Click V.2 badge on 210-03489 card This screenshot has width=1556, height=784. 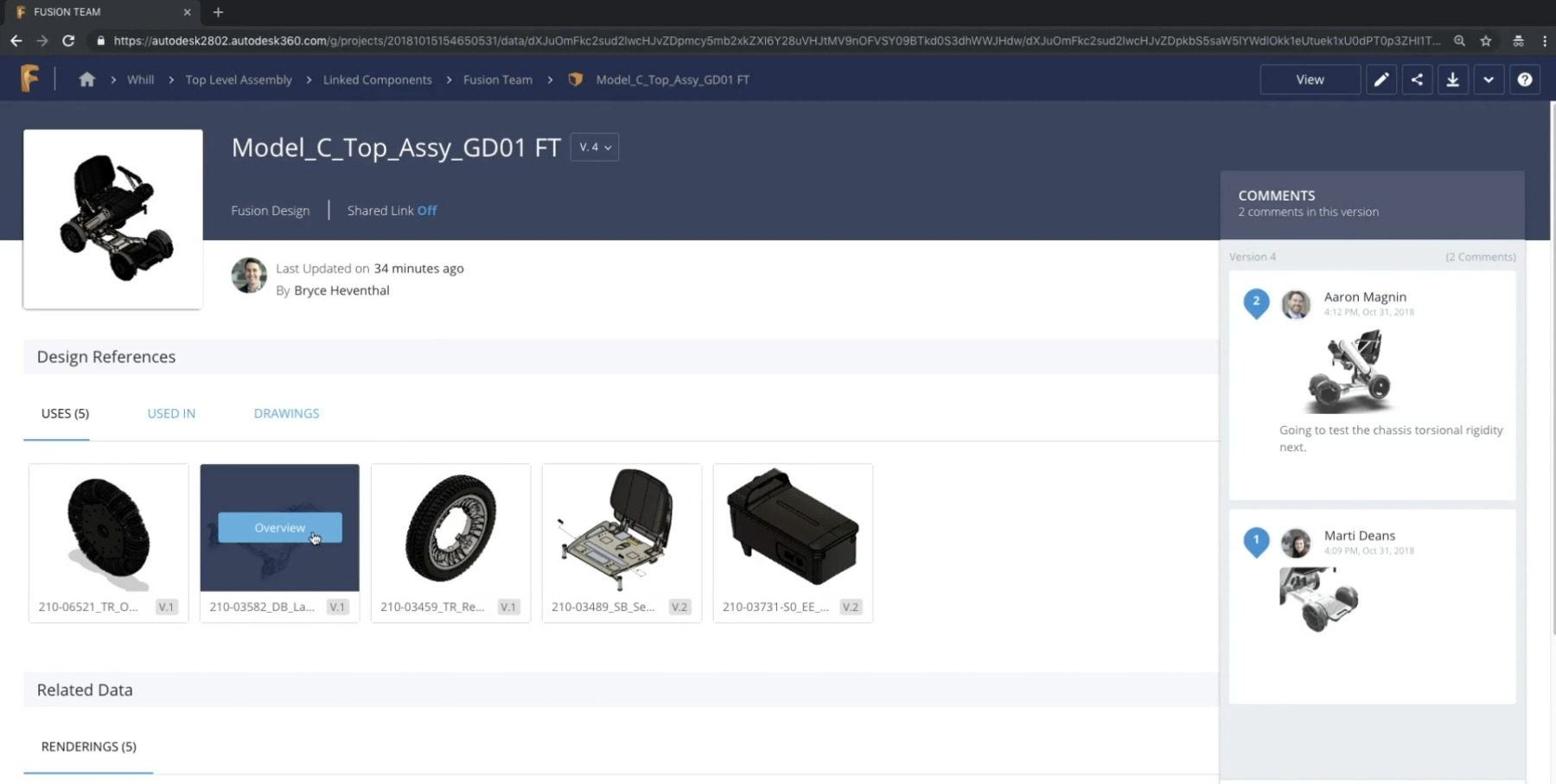(679, 607)
